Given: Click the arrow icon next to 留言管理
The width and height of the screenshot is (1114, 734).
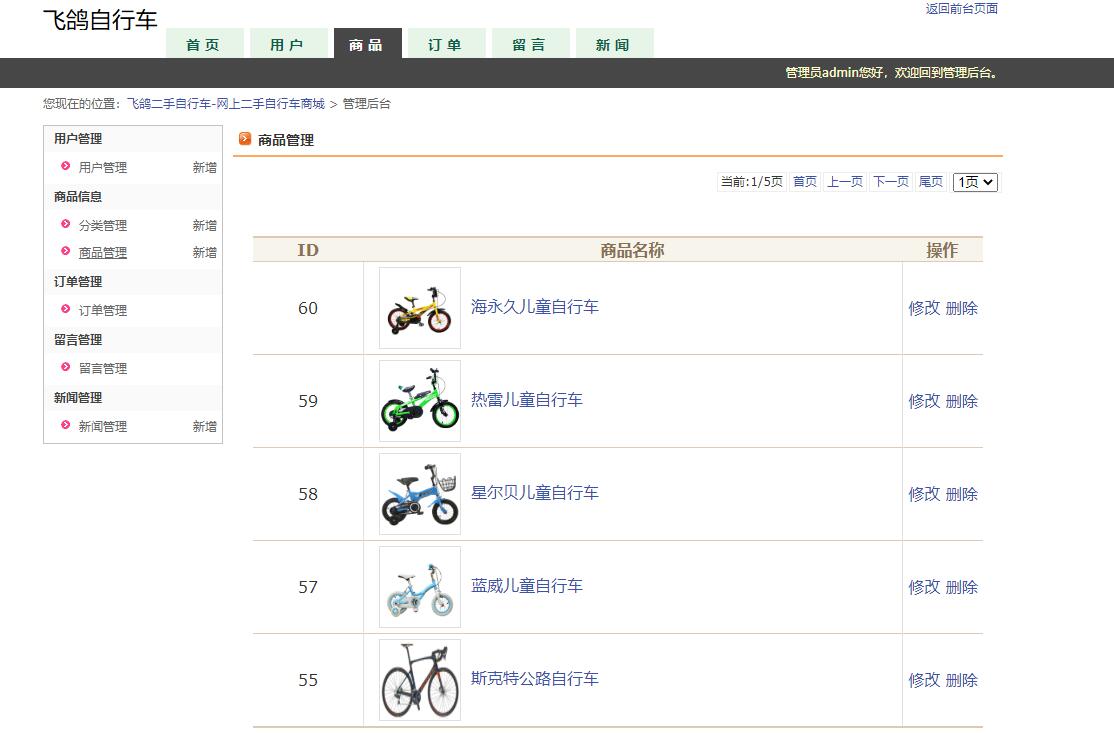Looking at the screenshot, I should (x=64, y=368).
